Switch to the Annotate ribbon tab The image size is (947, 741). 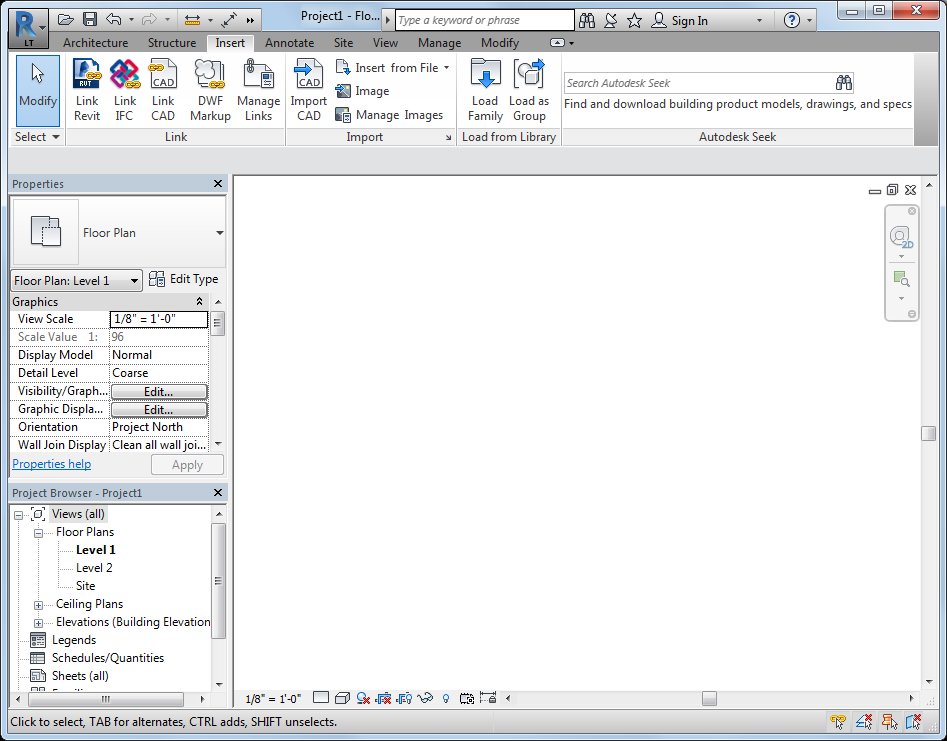(x=289, y=43)
